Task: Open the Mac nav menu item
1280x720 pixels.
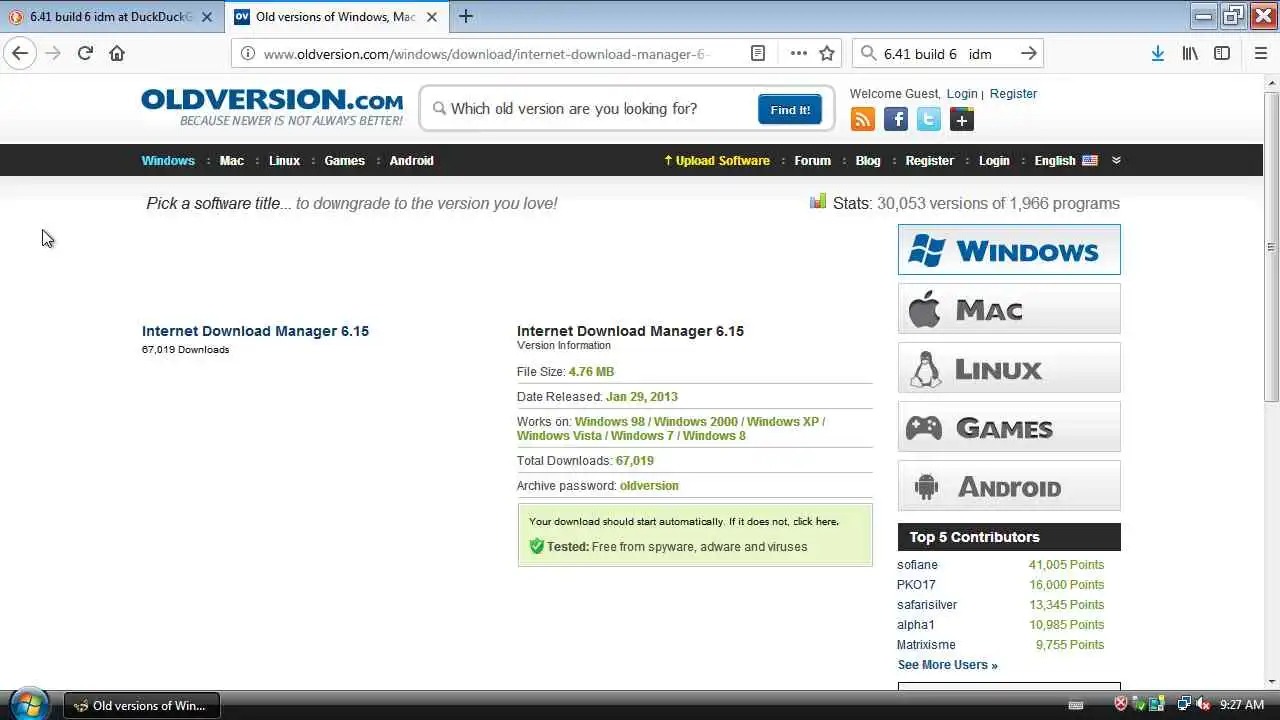Action: click(231, 160)
